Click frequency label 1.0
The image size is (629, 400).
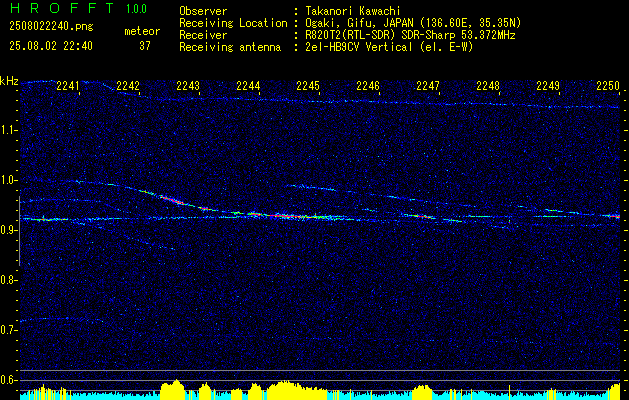pos(9,180)
